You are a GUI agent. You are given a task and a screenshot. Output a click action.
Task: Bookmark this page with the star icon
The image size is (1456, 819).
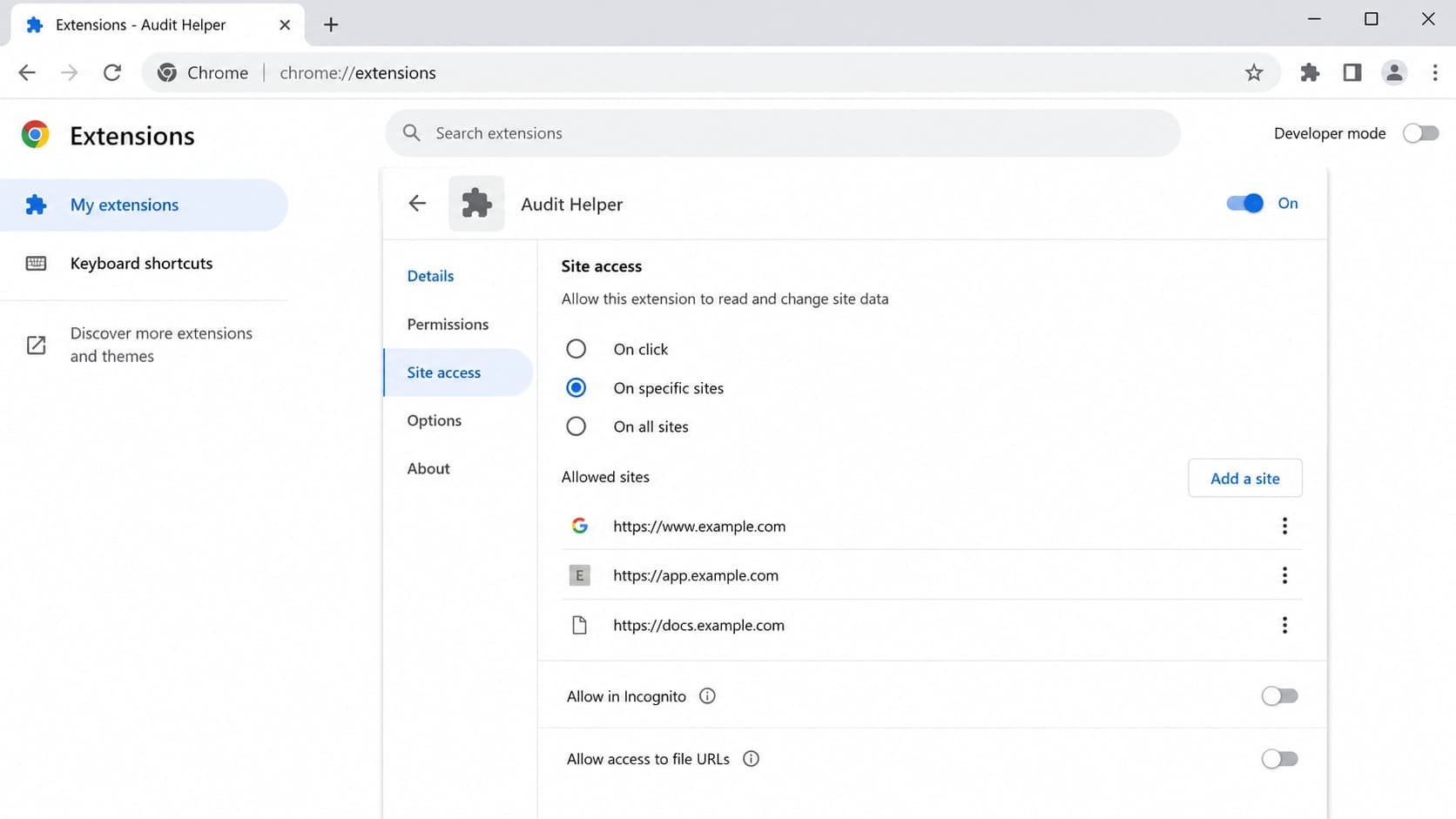tap(1254, 72)
